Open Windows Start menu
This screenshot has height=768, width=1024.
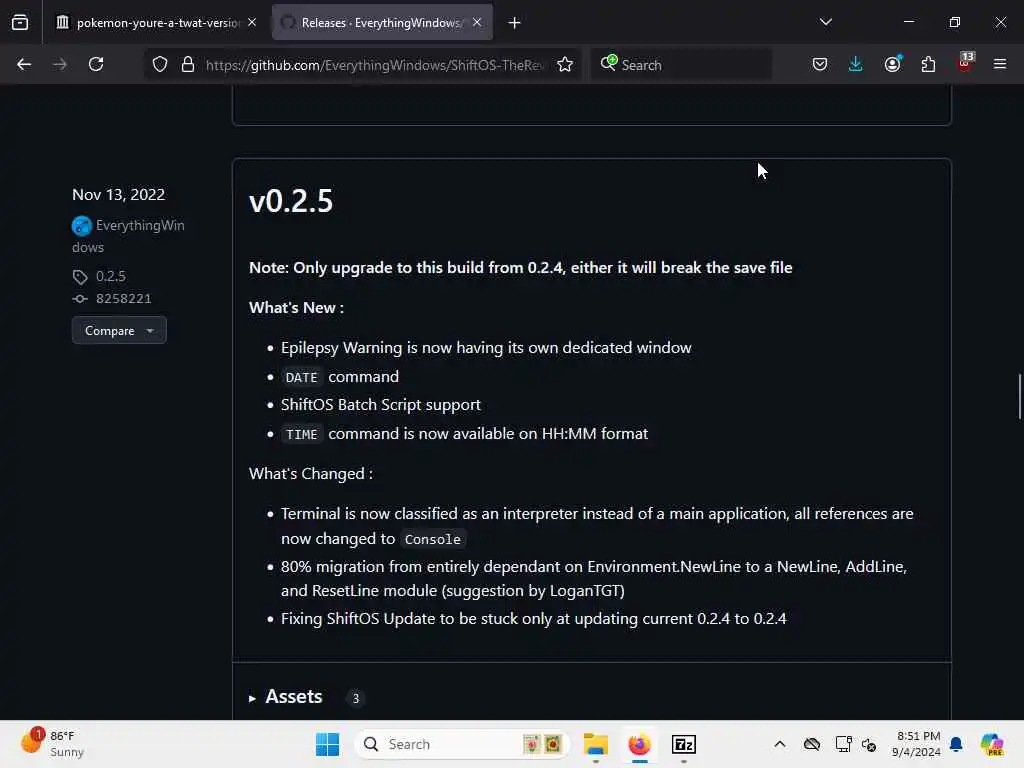(327, 744)
